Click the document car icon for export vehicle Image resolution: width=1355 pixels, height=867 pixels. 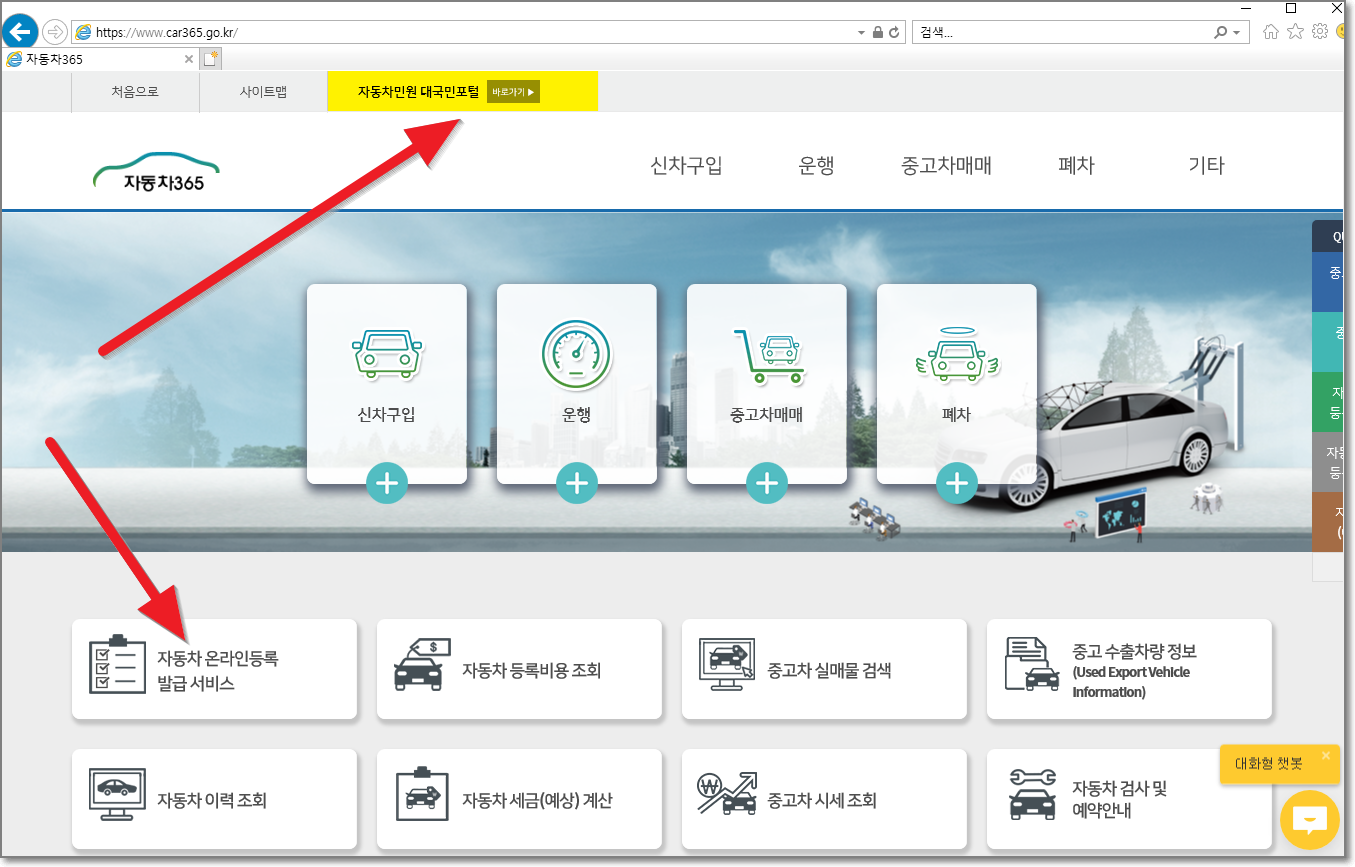pos(1033,664)
